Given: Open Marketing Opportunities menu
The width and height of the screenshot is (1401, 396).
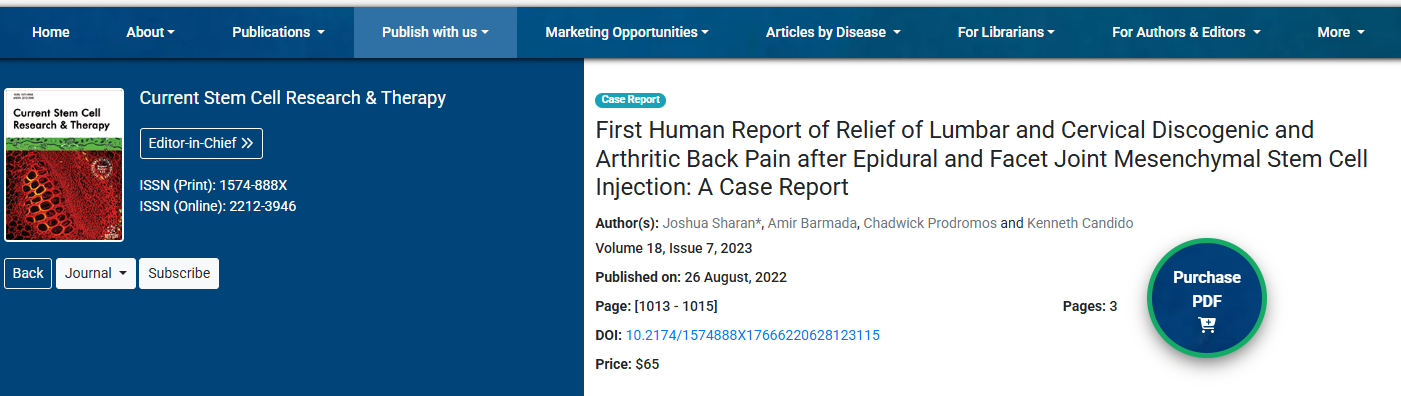Looking at the screenshot, I should 627,32.
